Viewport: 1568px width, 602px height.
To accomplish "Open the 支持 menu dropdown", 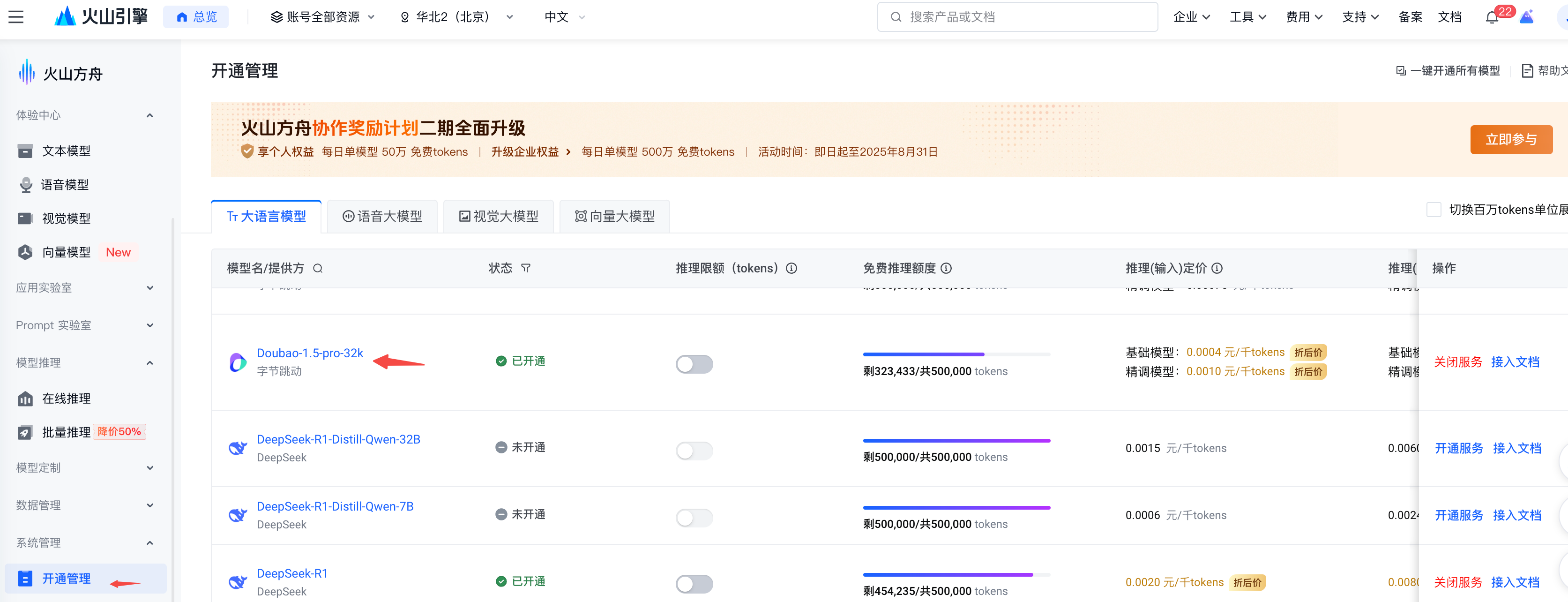I will pyautogui.click(x=1360, y=17).
